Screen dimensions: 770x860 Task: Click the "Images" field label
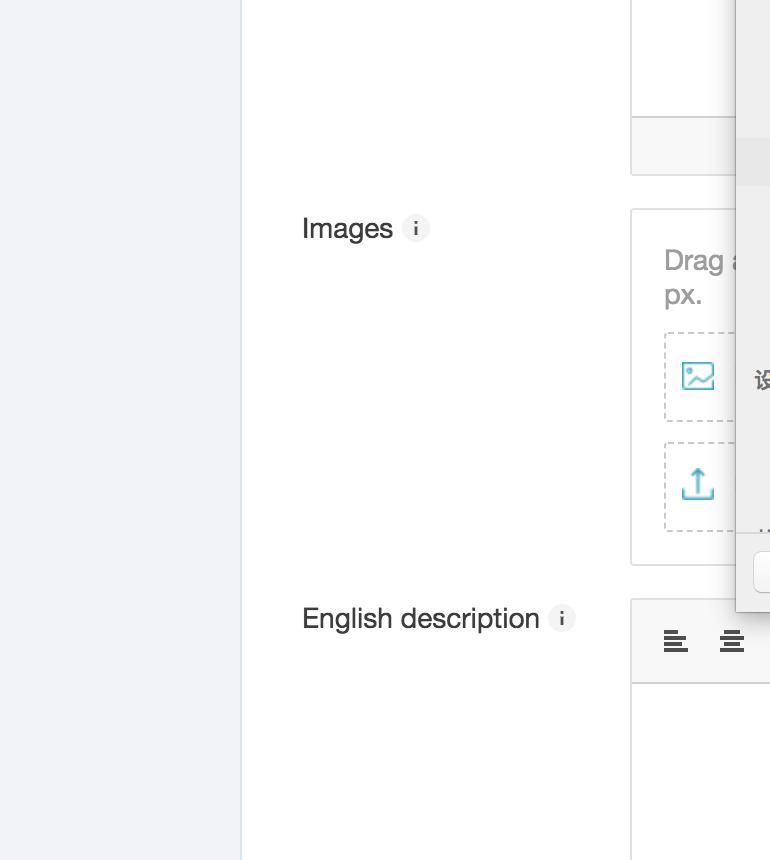(347, 228)
